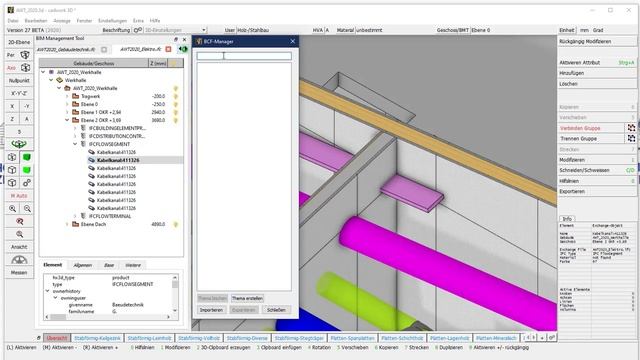The height and width of the screenshot is (360, 640).
Task: Expand the IFCBUILDINGELEMENTPR... node
Action: click(75, 128)
